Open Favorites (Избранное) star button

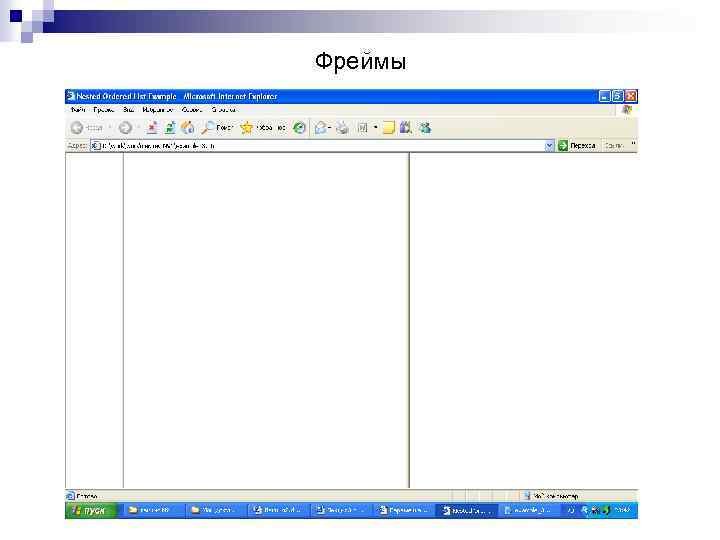[x=263, y=128]
